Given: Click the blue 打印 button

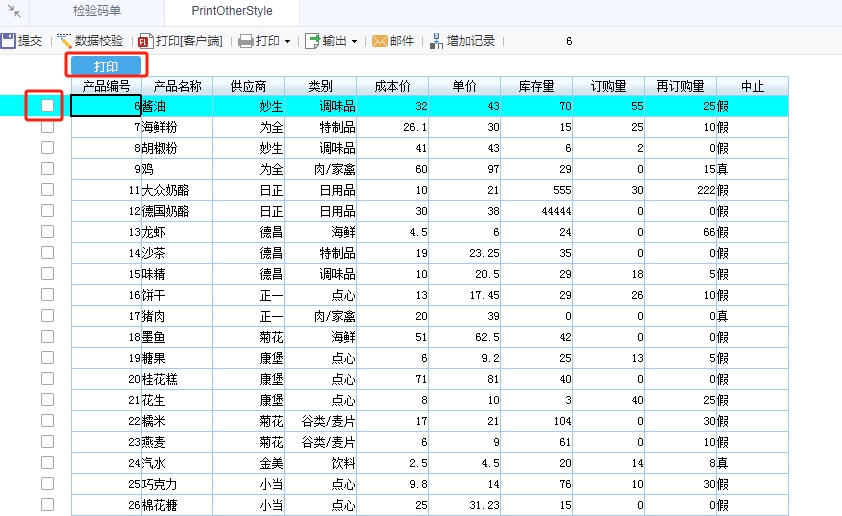Looking at the screenshot, I should (106, 66).
